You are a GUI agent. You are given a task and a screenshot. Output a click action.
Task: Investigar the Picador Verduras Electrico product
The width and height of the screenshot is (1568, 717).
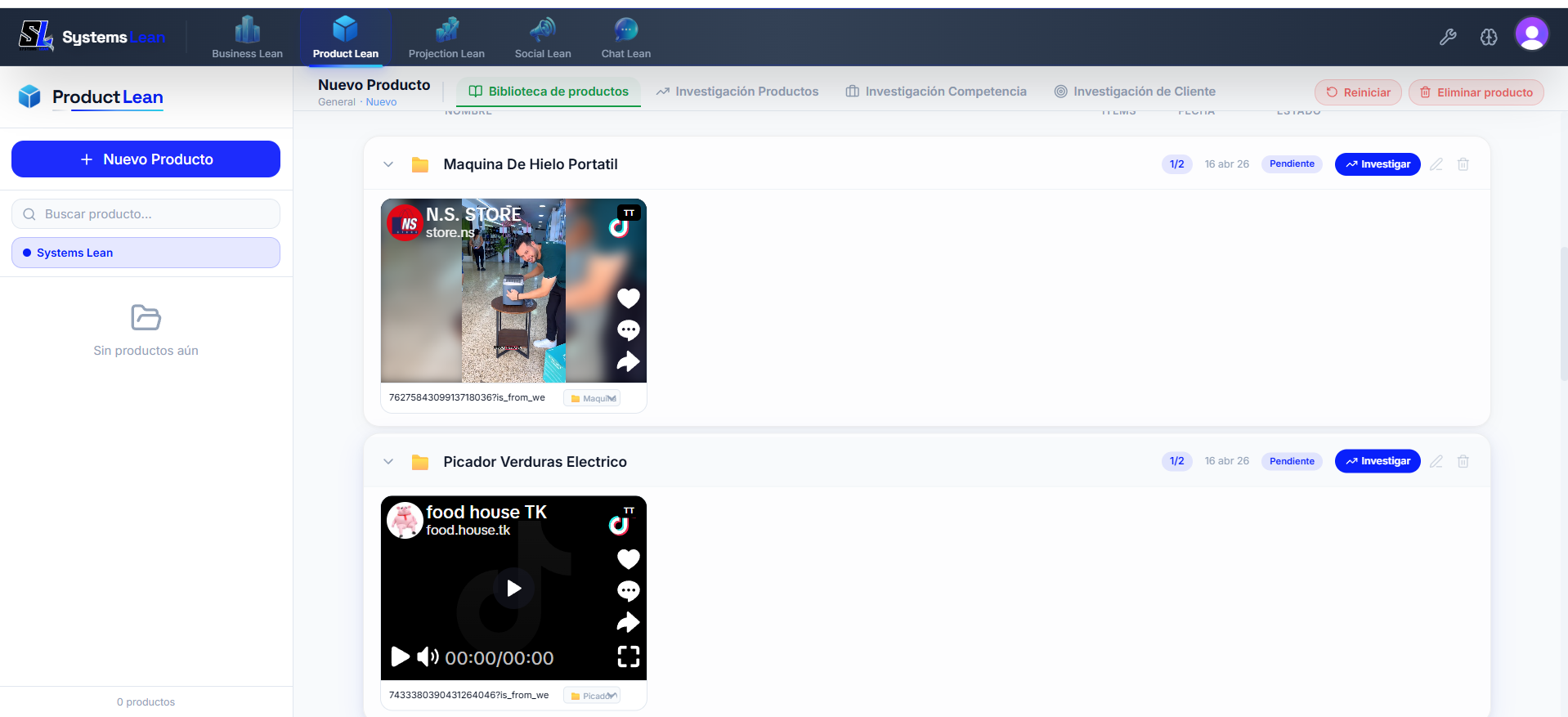1378,461
